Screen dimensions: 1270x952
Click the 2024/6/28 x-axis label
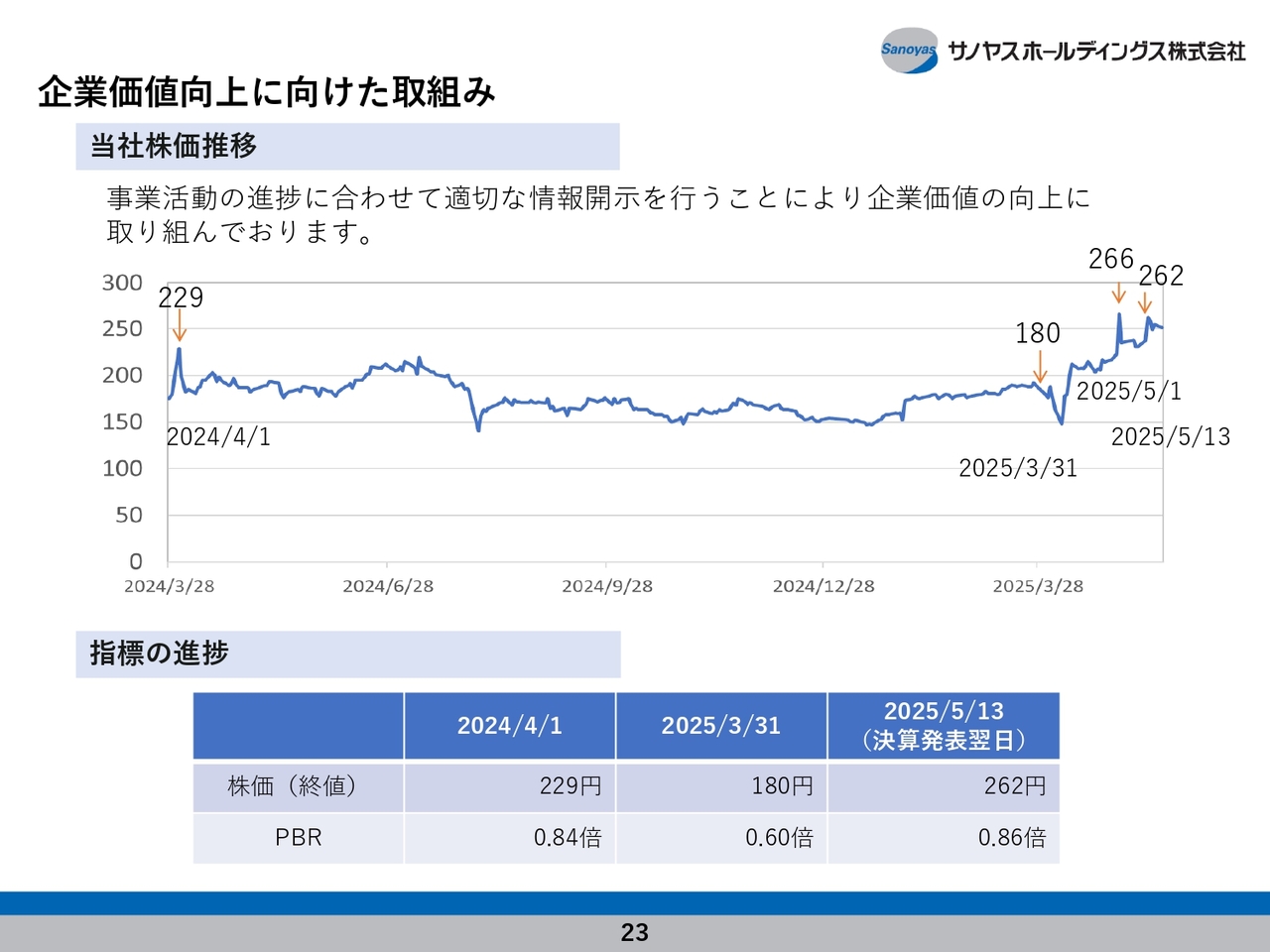[388, 586]
